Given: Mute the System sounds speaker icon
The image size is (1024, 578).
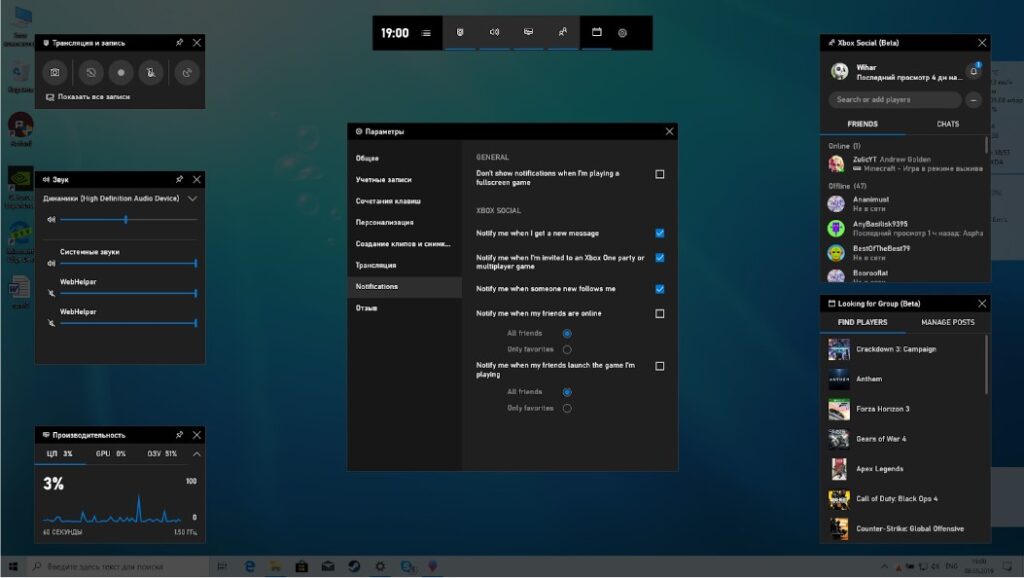Looking at the screenshot, I should coord(51,263).
